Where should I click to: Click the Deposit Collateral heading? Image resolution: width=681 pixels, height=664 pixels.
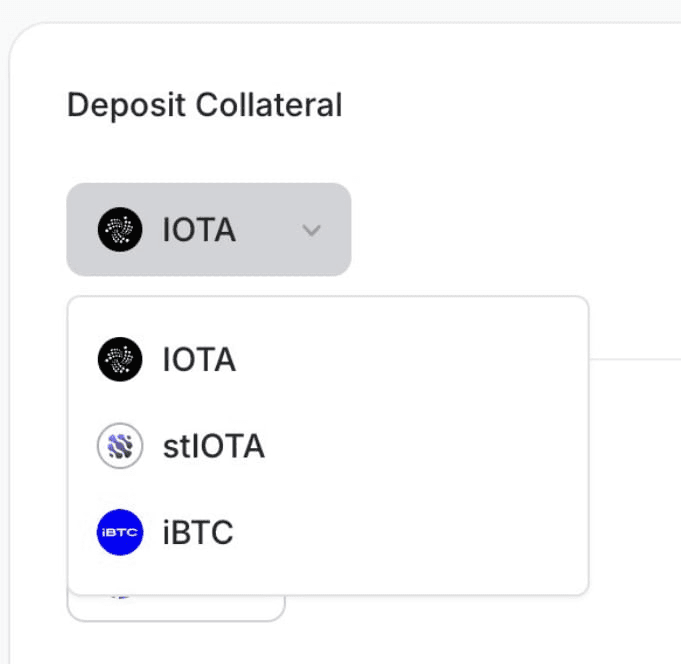point(205,105)
